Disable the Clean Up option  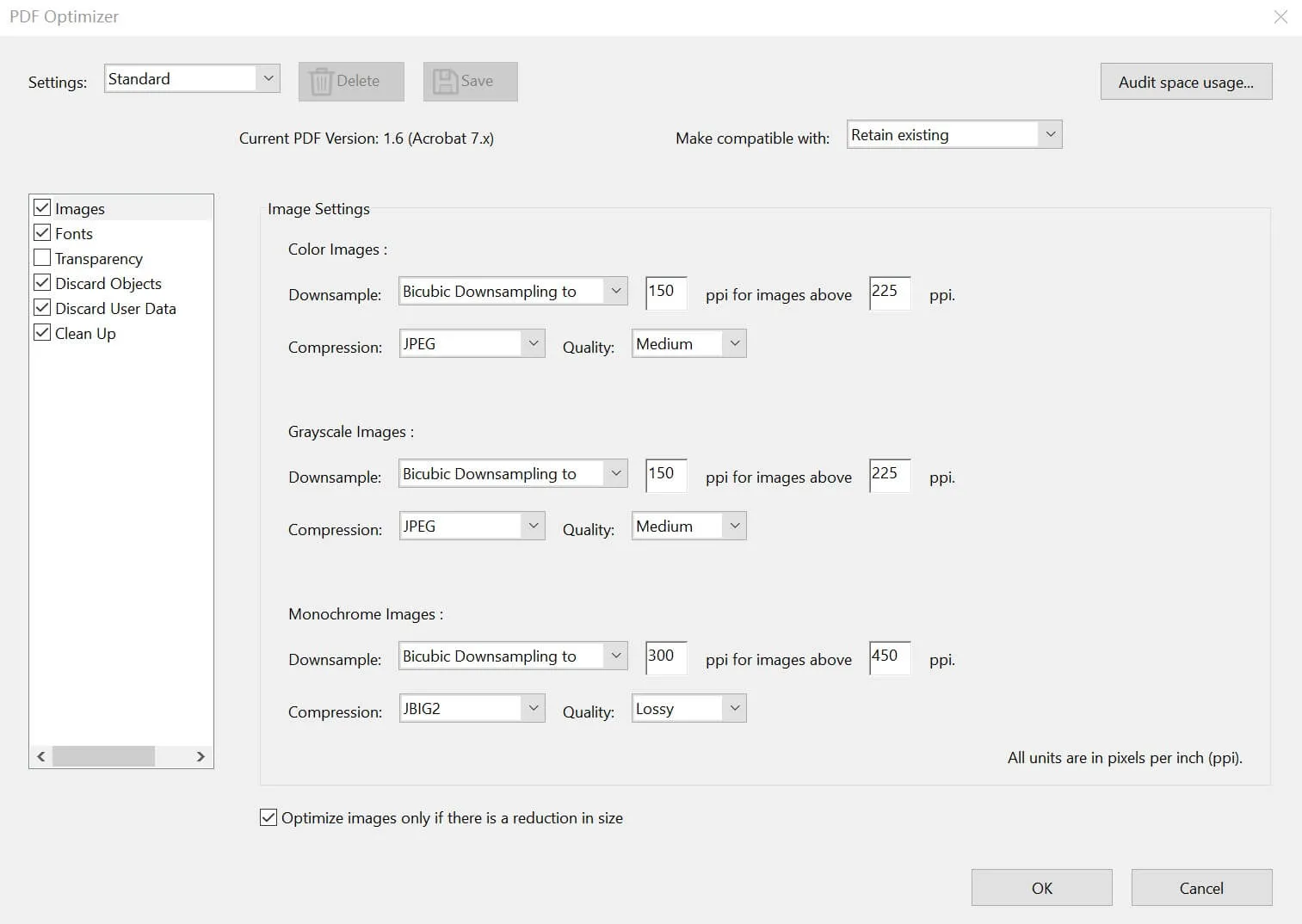pos(42,332)
